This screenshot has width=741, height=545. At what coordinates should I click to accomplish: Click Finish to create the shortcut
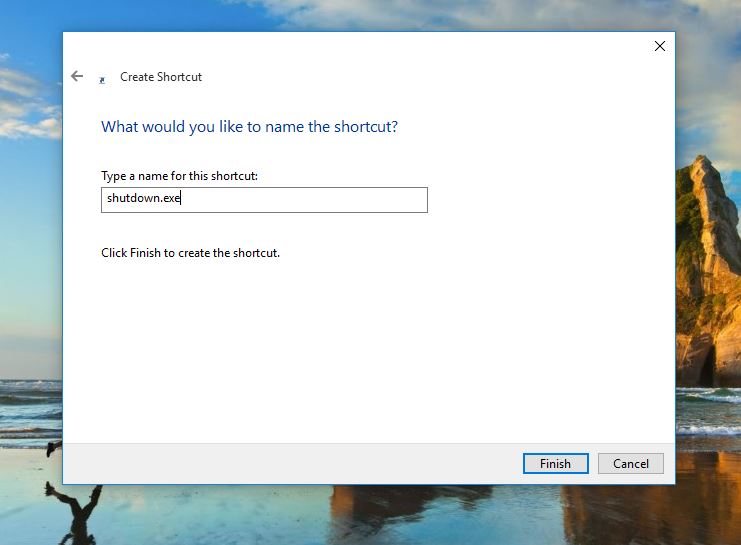click(555, 463)
